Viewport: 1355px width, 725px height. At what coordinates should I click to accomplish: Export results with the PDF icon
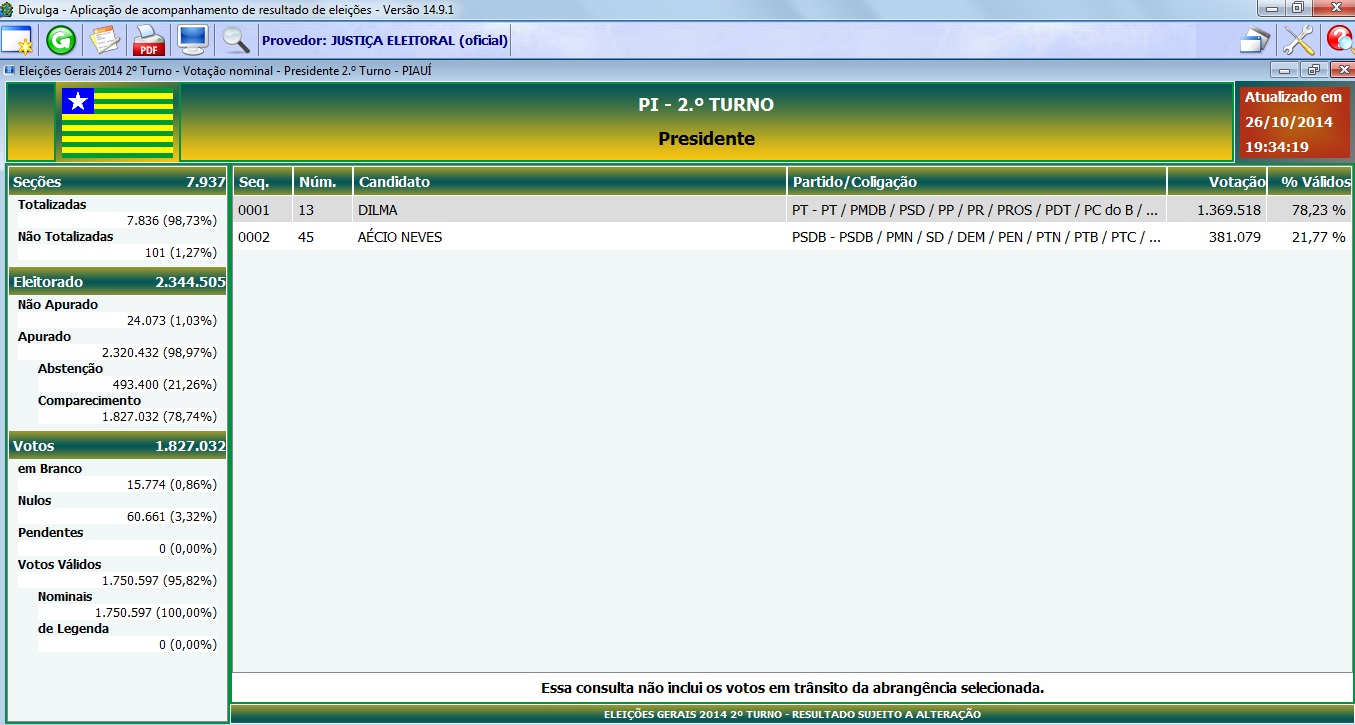click(149, 41)
